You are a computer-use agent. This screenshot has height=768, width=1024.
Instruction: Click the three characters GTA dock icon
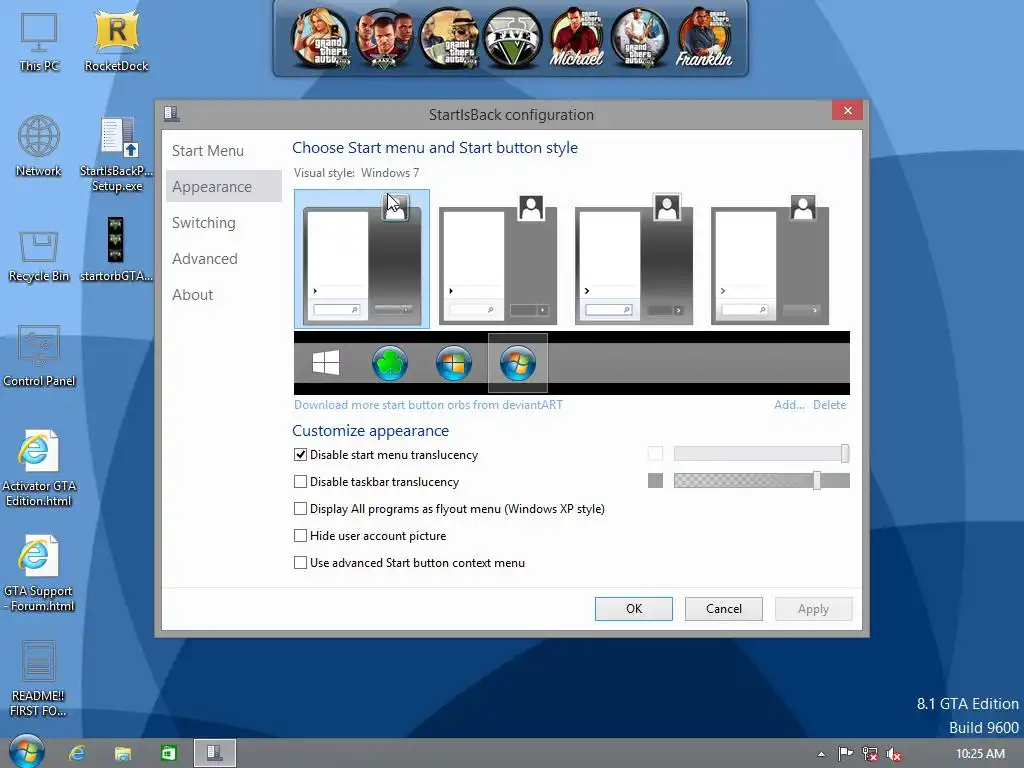385,38
